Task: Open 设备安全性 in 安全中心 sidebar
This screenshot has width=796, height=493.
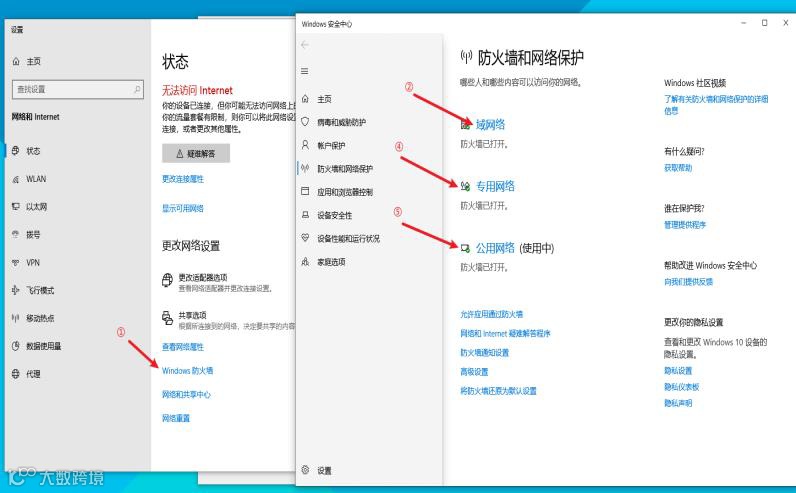Action: point(335,215)
